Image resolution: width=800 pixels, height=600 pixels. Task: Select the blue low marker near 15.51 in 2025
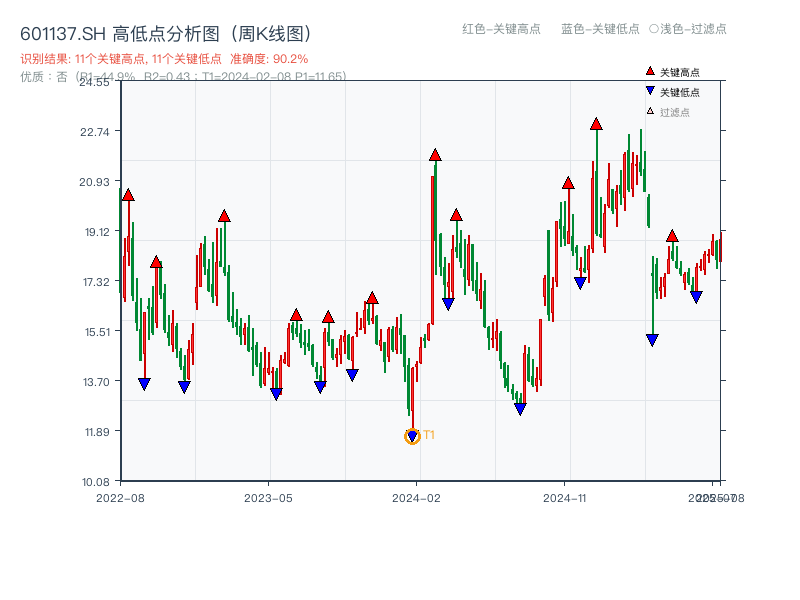pyautogui.click(x=652, y=340)
